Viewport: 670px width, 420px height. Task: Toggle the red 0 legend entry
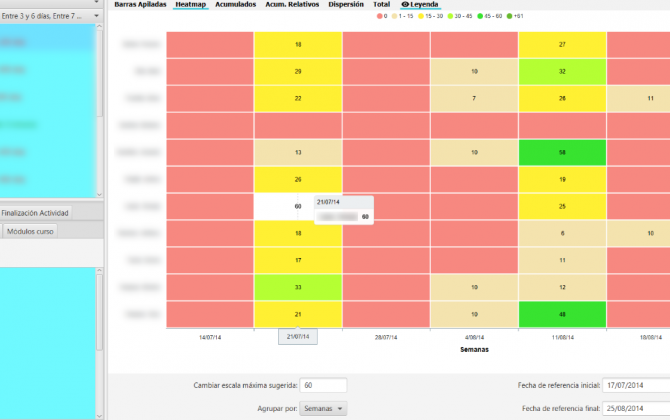point(382,16)
